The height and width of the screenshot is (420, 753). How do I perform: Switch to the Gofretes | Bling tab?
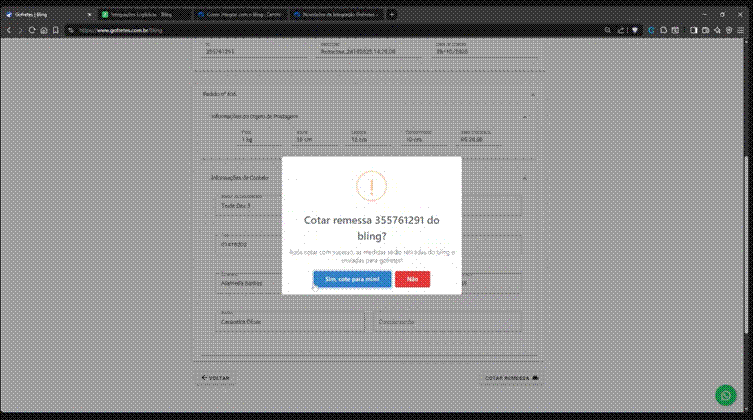pos(47,14)
